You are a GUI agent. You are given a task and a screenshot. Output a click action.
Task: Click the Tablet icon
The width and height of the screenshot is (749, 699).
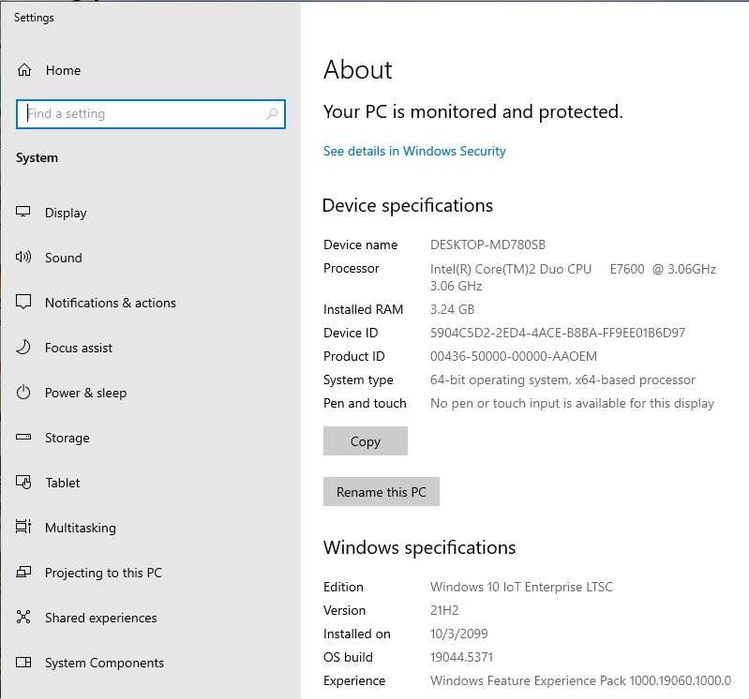click(23, 482)
